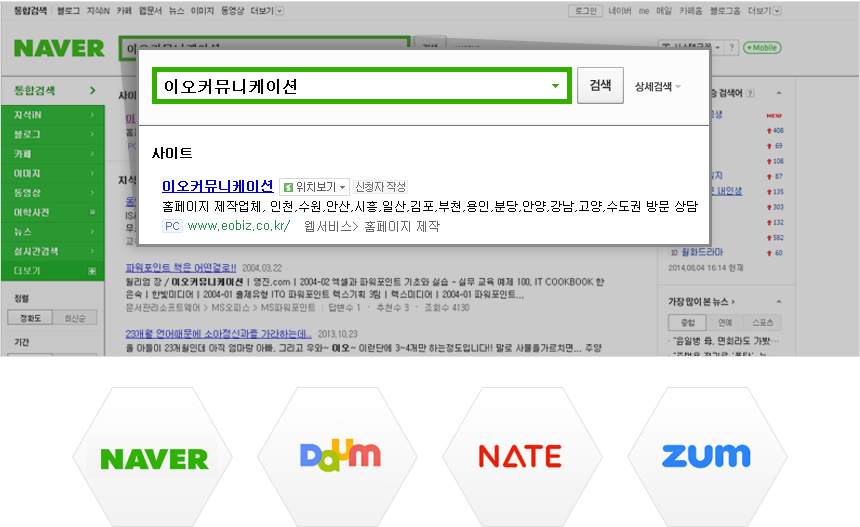The image size is (860, 527).
Task: Open 블로그 in the green sidebar
Action: pyautogui.click(x=53, y=134)
